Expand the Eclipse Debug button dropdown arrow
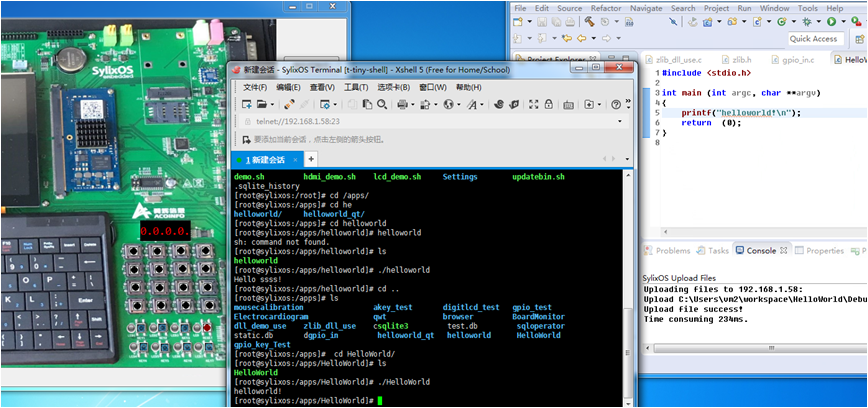 click(818, 22)
